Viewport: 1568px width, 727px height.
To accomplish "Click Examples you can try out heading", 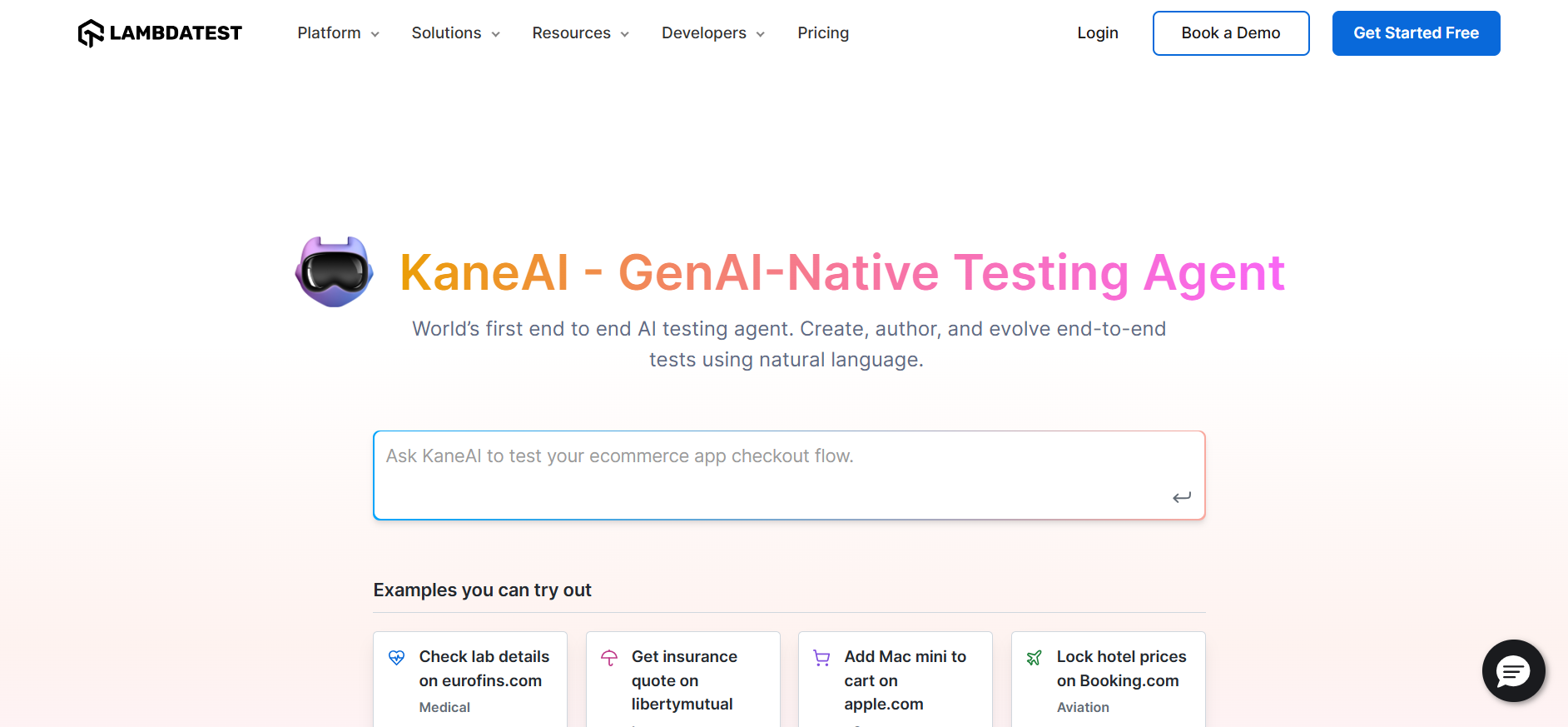I will pyautogui.click(x=483, y=590).
